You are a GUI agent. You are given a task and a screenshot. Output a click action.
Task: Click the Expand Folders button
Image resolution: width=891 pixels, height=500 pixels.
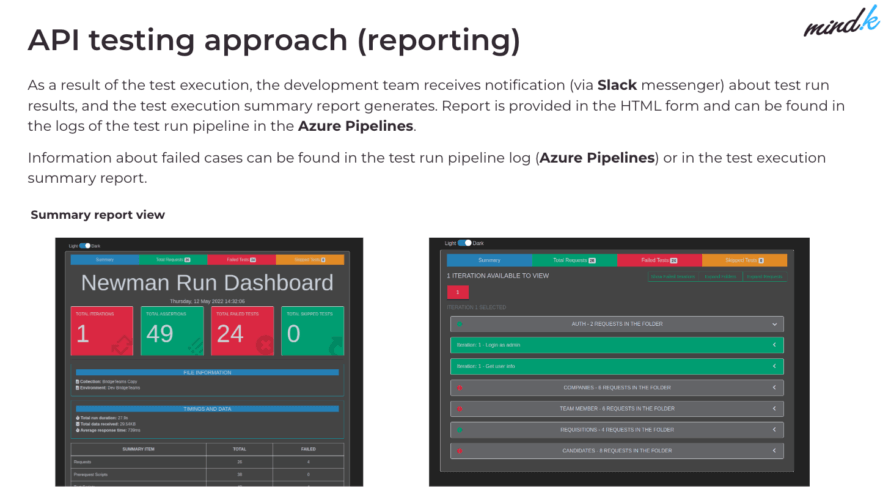tap(719, 276)
